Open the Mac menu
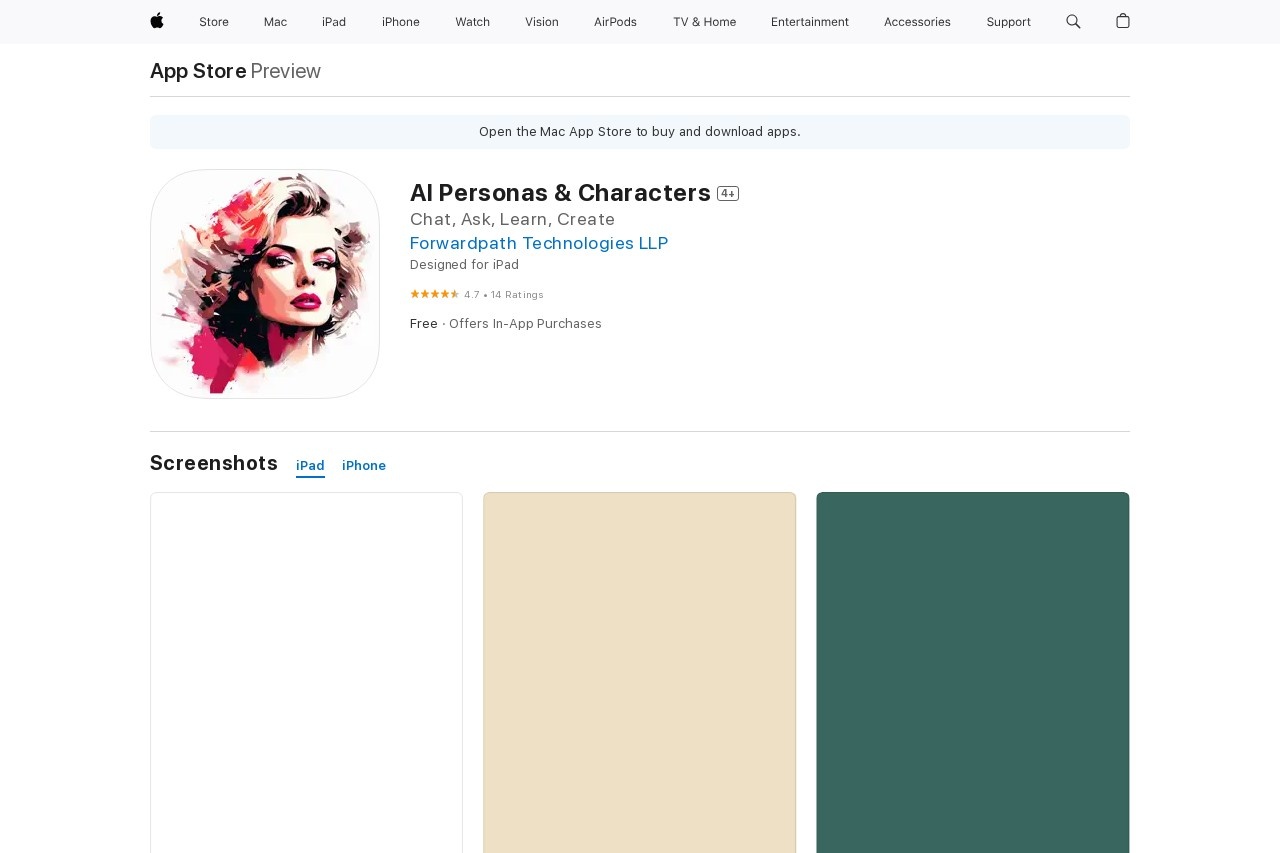This screenshot has height=853, width=1280. coord(275,22)
